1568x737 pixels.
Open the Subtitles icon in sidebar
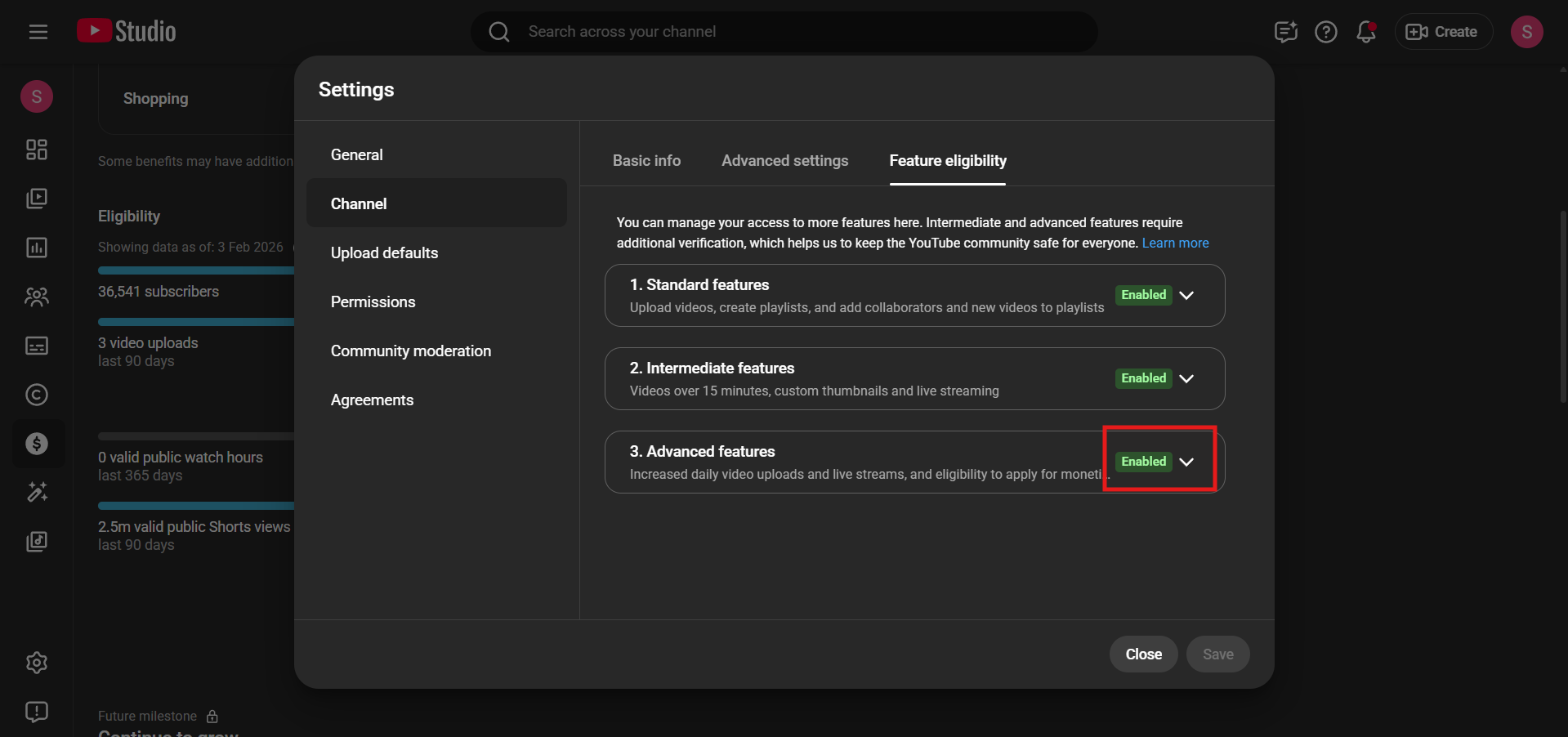37,346
